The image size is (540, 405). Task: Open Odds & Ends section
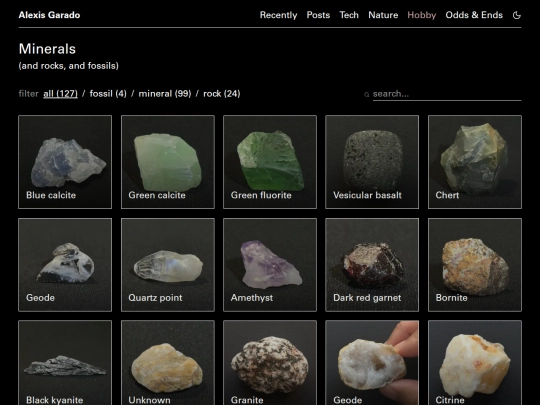pyautogui.click(x=474, y=15)
